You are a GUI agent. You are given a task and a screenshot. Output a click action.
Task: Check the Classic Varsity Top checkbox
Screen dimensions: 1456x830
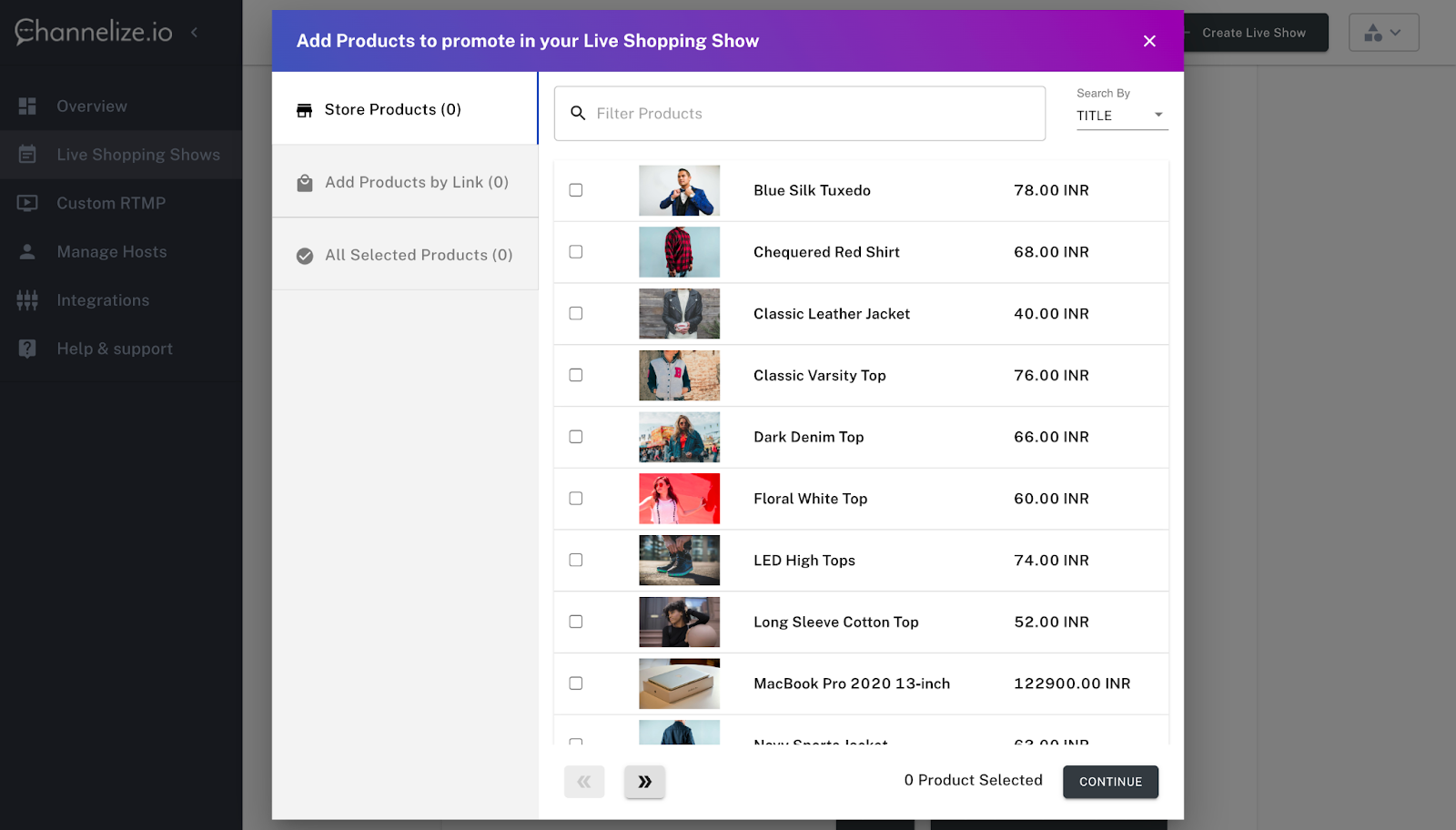click(576, 375)
